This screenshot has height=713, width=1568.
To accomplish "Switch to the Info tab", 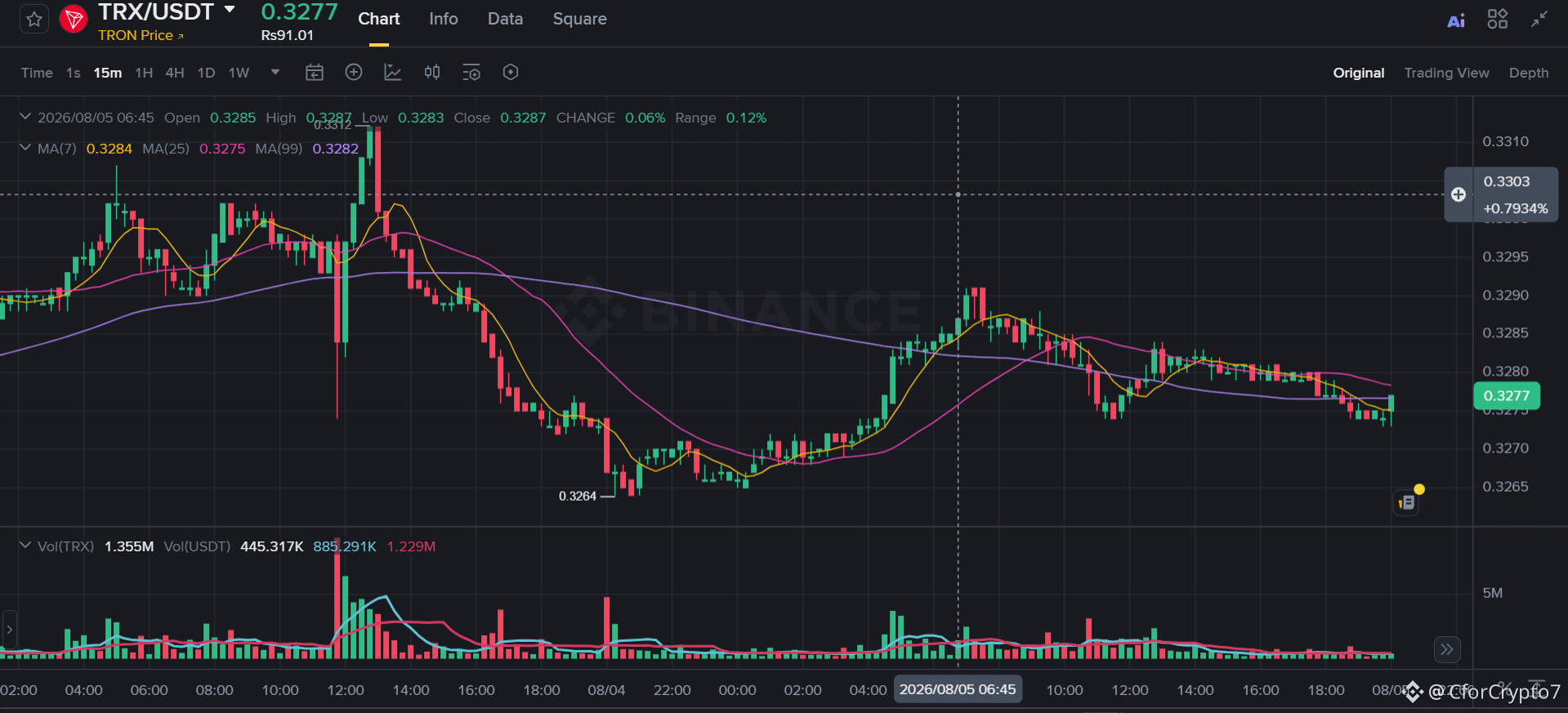I will pos(444,19).
